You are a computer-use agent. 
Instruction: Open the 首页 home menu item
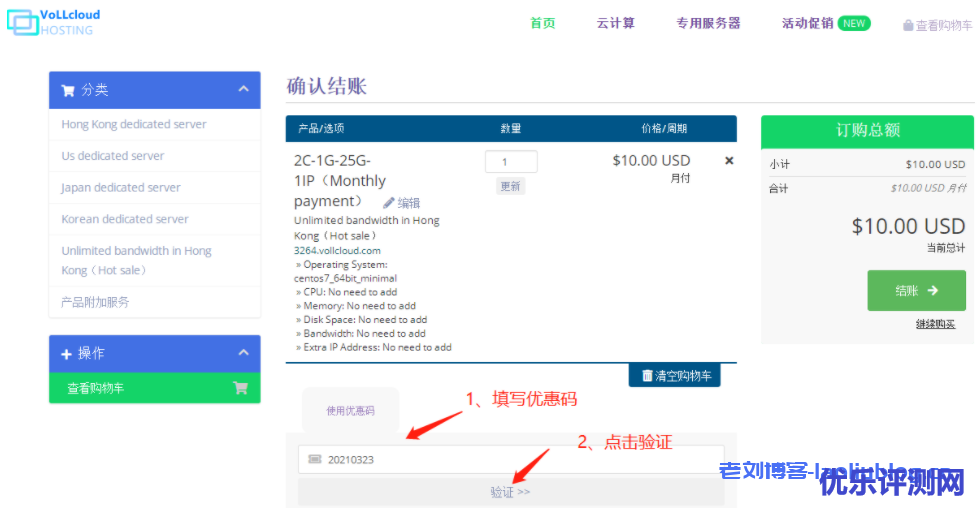point(543,23)
